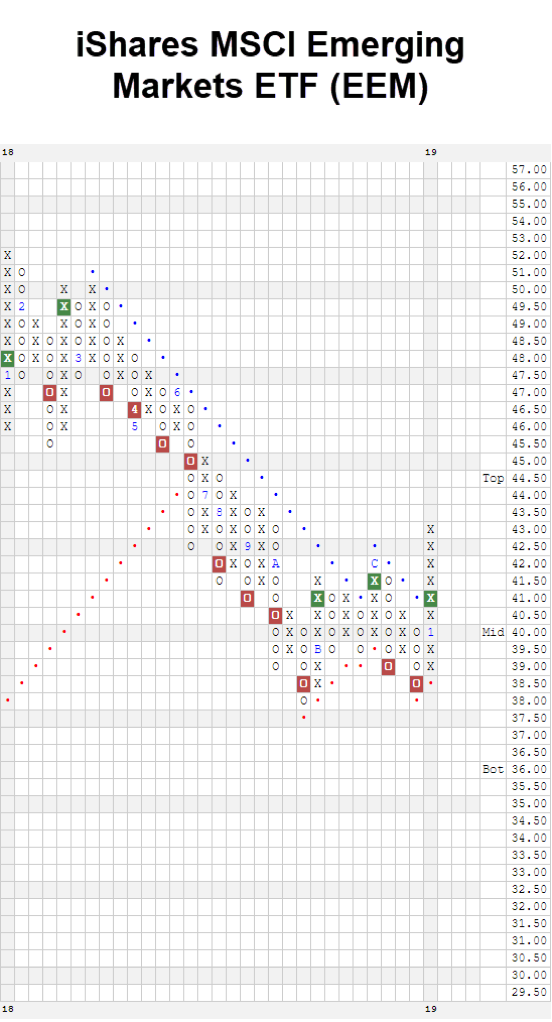Select the 44.50 price label
This screenshot has height=1022, width=552.
tap(529, 478)
